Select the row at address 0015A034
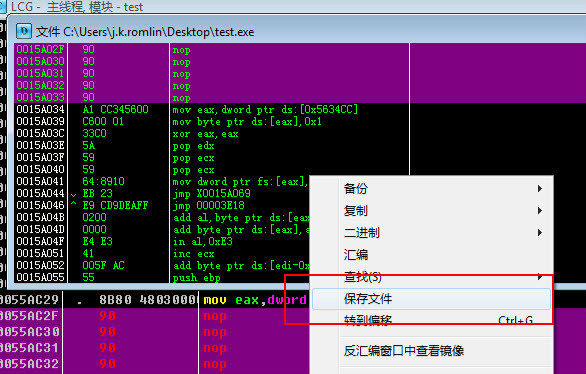Image resolution: width=586 pixels, height=374 pixels. click(x=212, y=109)
